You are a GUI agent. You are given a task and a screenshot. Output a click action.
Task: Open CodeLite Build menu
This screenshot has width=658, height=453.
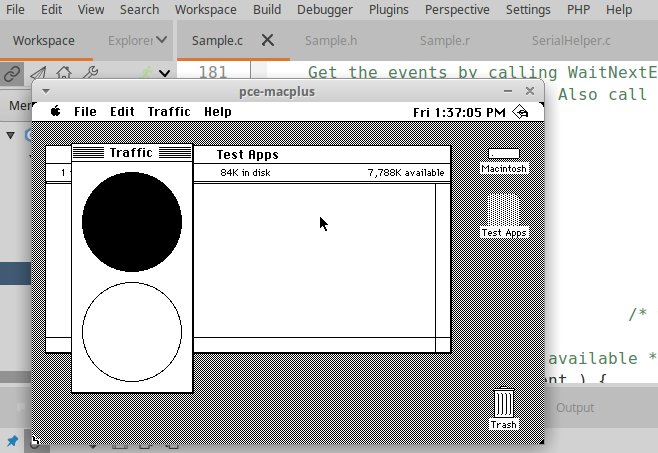(267, 9)
